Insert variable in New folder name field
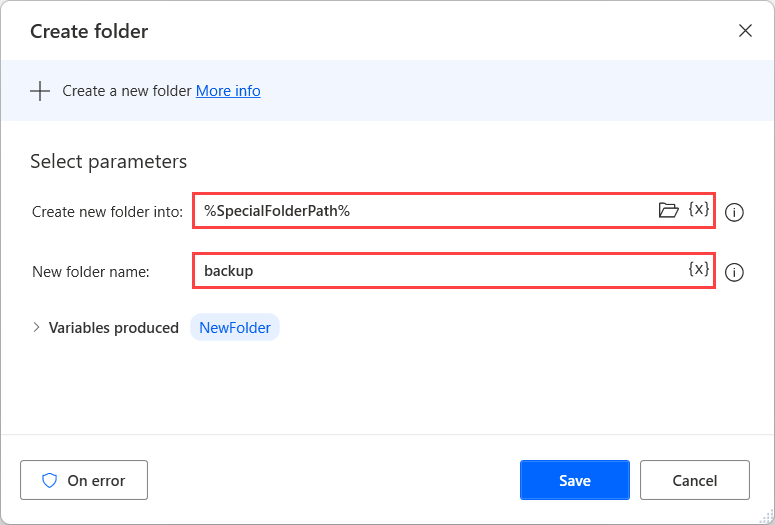This screenshot has width=775, height=525. tap(699, 269)
